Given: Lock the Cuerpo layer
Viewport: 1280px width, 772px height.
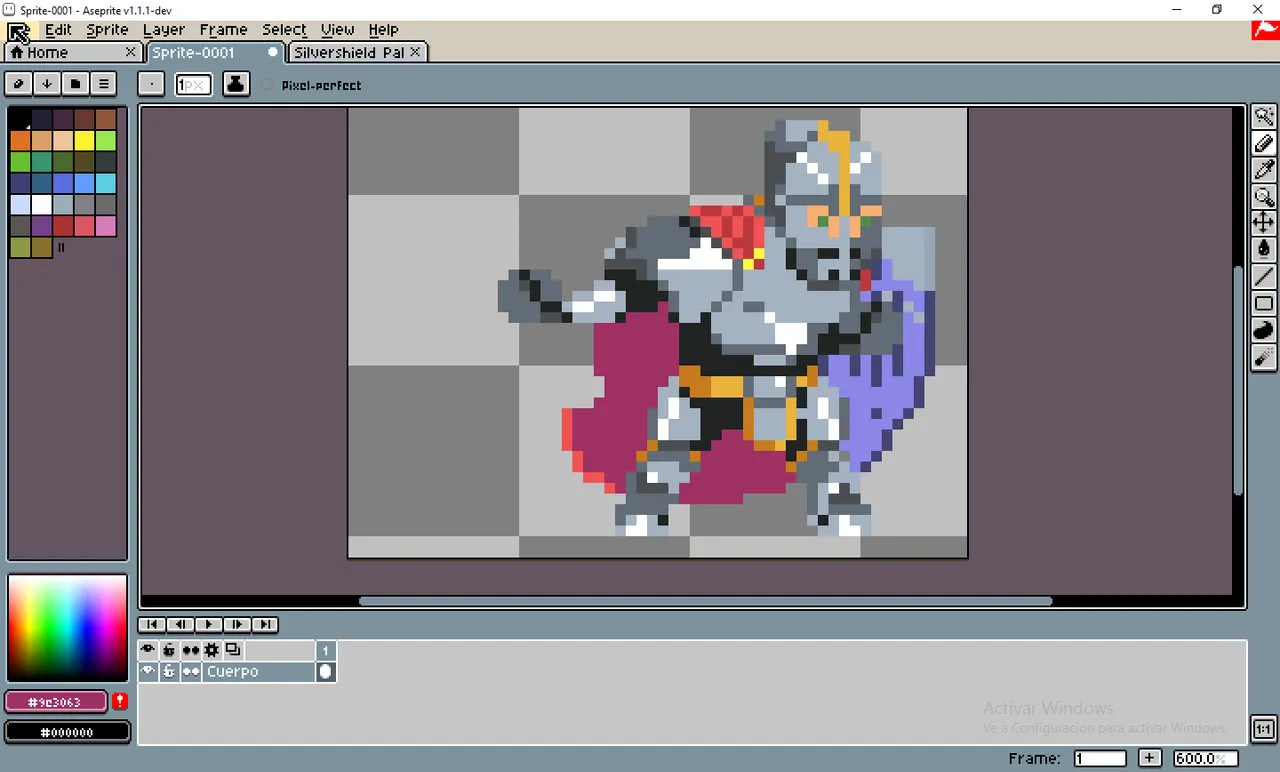Looking at the screenshot, I should click(x=169, y=672).
